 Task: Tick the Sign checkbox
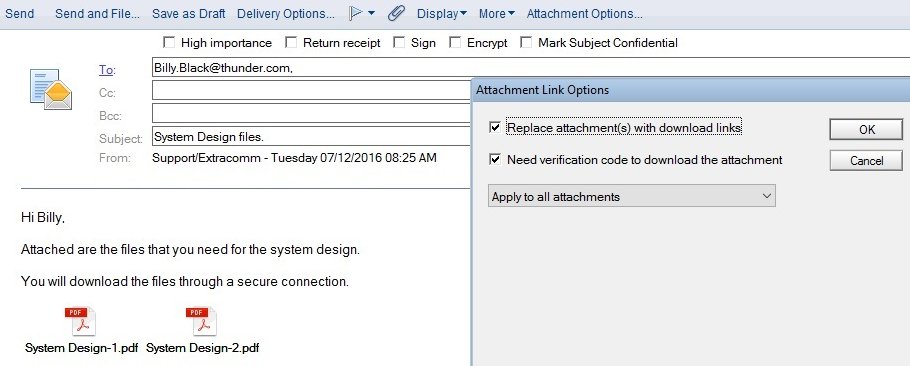tap(399, 42)
